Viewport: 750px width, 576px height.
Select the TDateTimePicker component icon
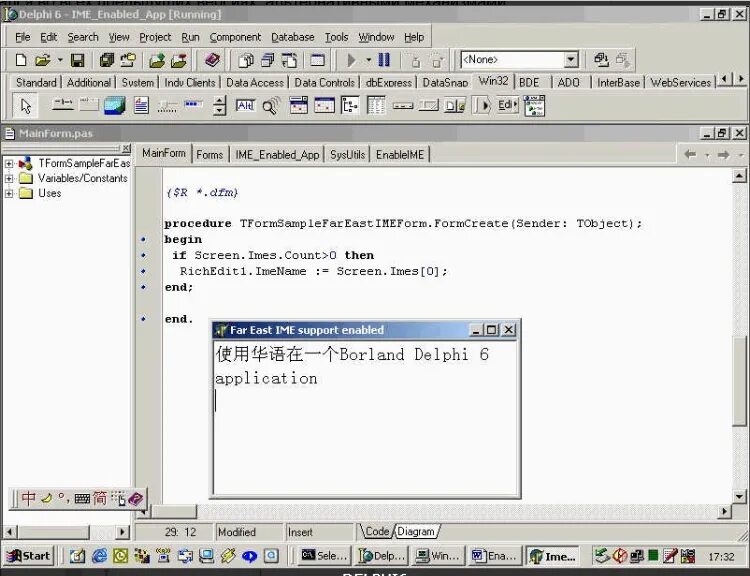coord(298,105)
